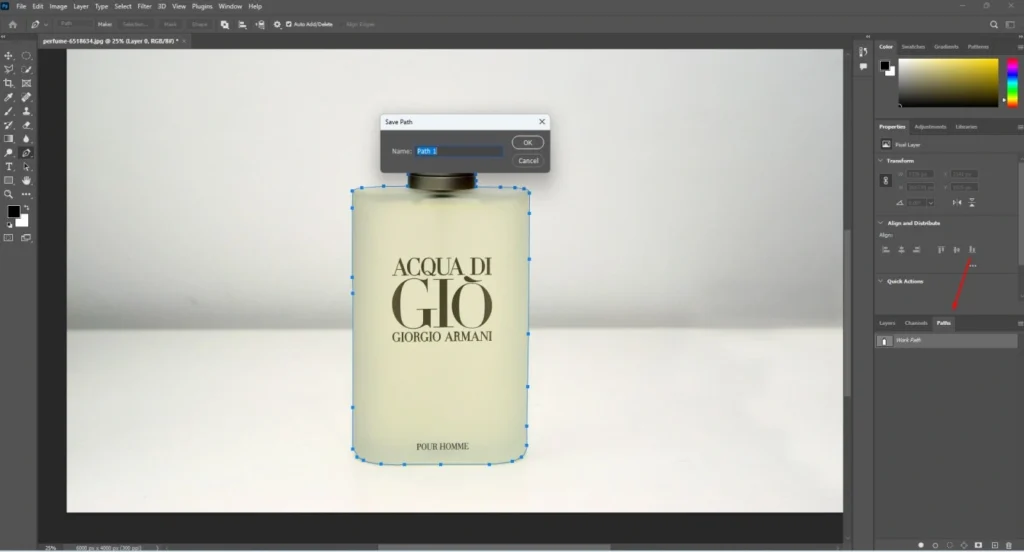Select the Clone Stamp tool
This screenshot has height=552, width=1024.
click(x=26, y=111)
